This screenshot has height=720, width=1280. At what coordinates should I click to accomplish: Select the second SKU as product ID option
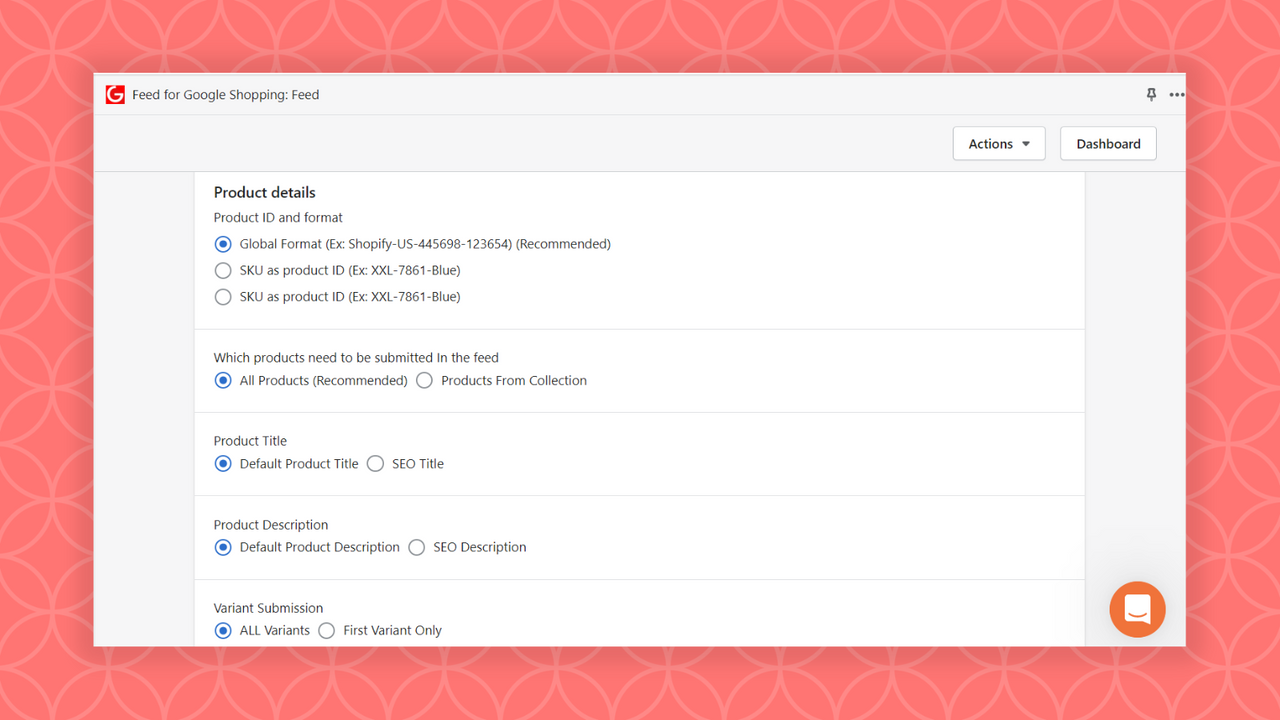pyautogui.click(x=223, y=270)
